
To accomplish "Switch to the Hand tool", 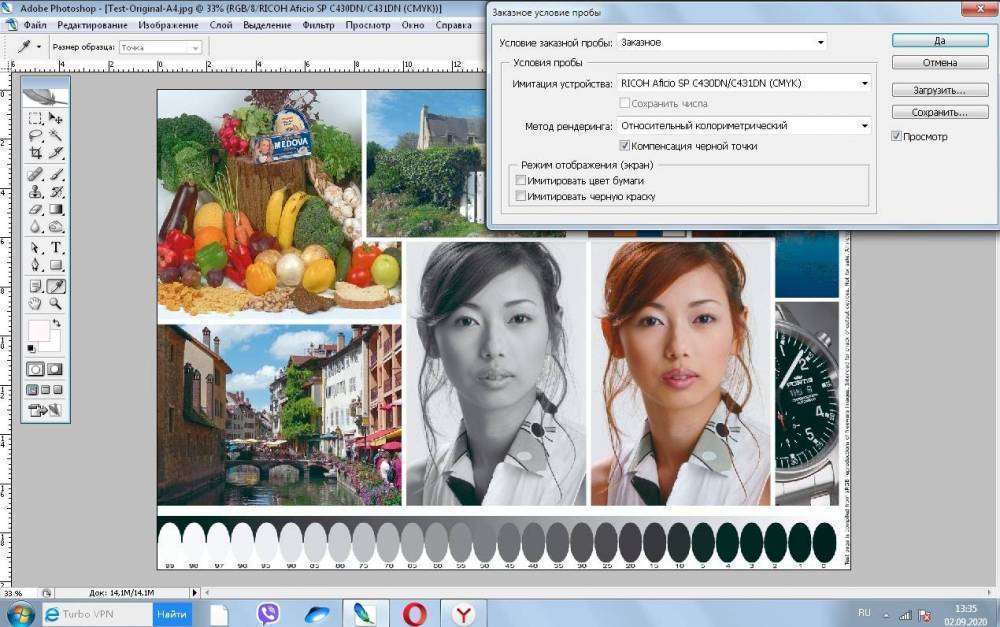I will click(35, 303).
